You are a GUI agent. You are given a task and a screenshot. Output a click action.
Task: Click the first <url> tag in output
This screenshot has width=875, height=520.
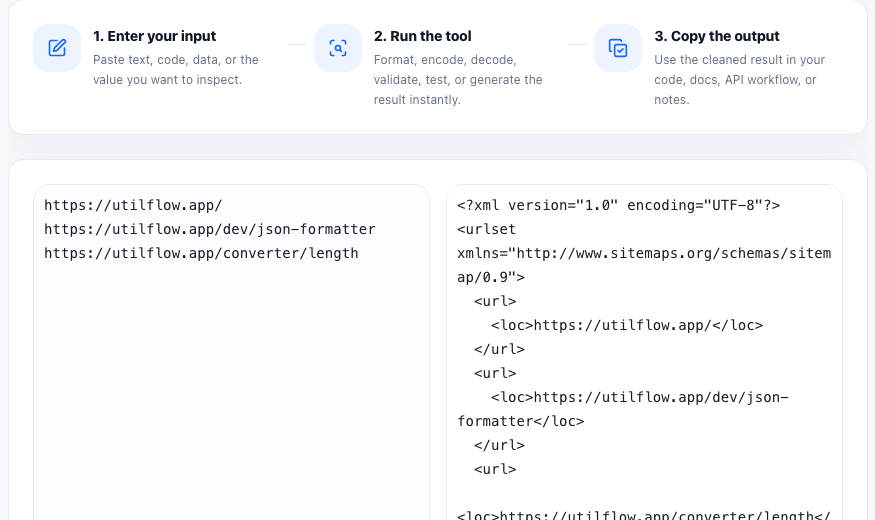495,301
